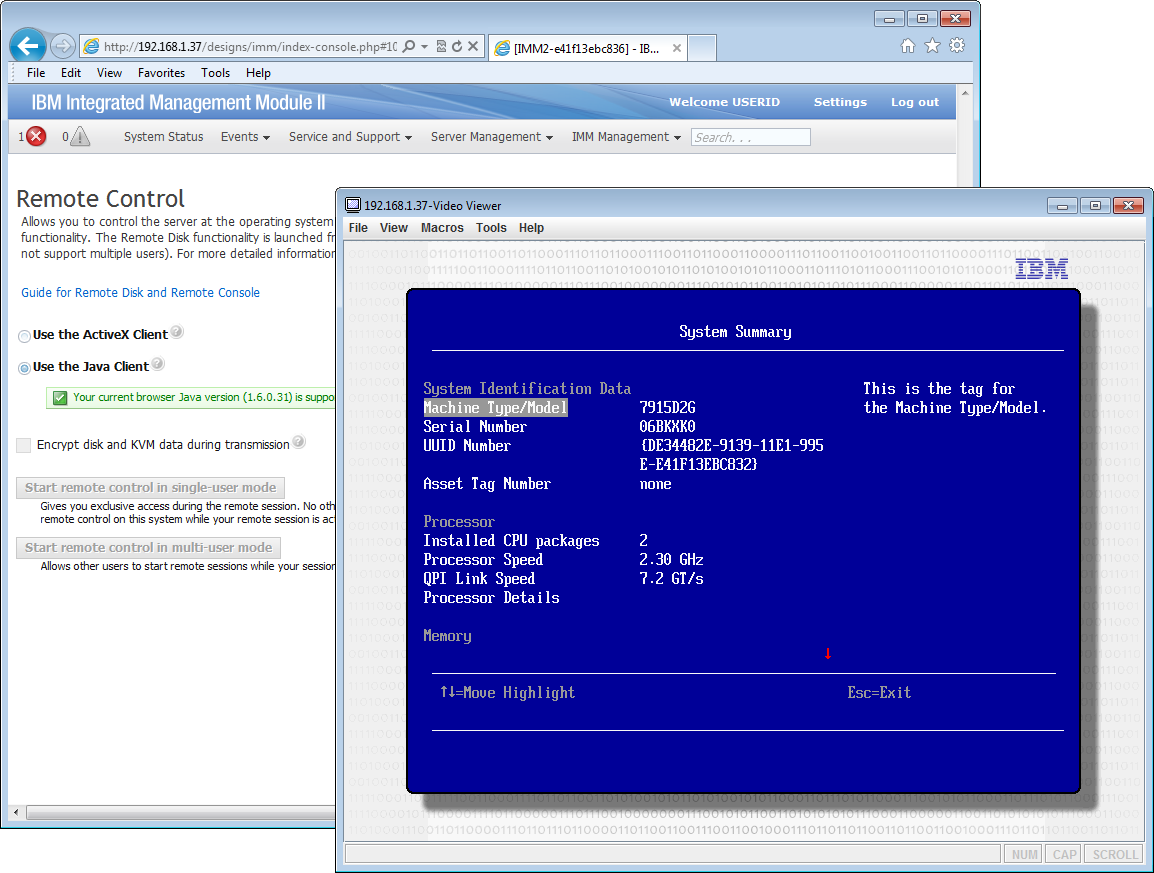Click the stop loading X in address bar
This screenshot has width=1154, height=873.
pyautogui.click(x=473, y=46)
